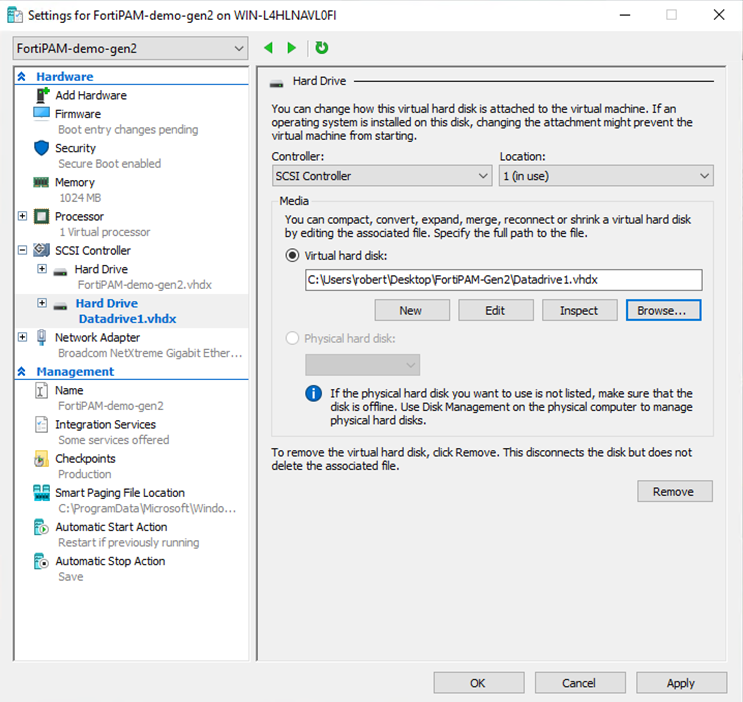Select the Checkpoints tree item
743x702 pixels.
point(85,459)
